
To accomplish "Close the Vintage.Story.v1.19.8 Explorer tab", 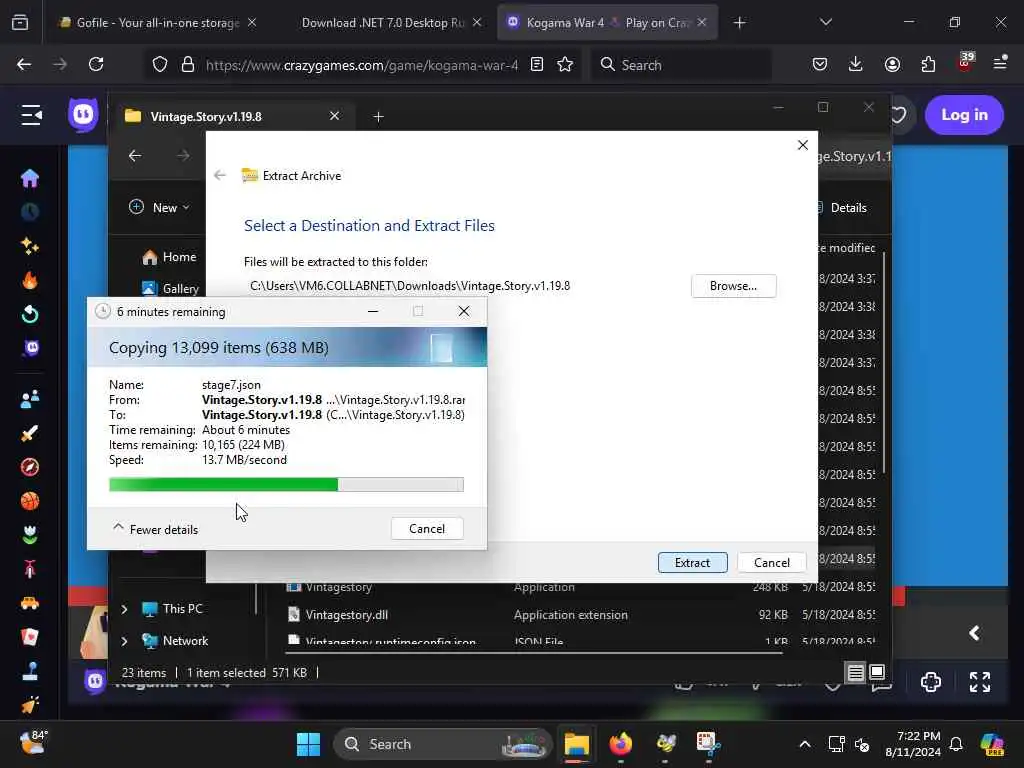I will 334,116.
